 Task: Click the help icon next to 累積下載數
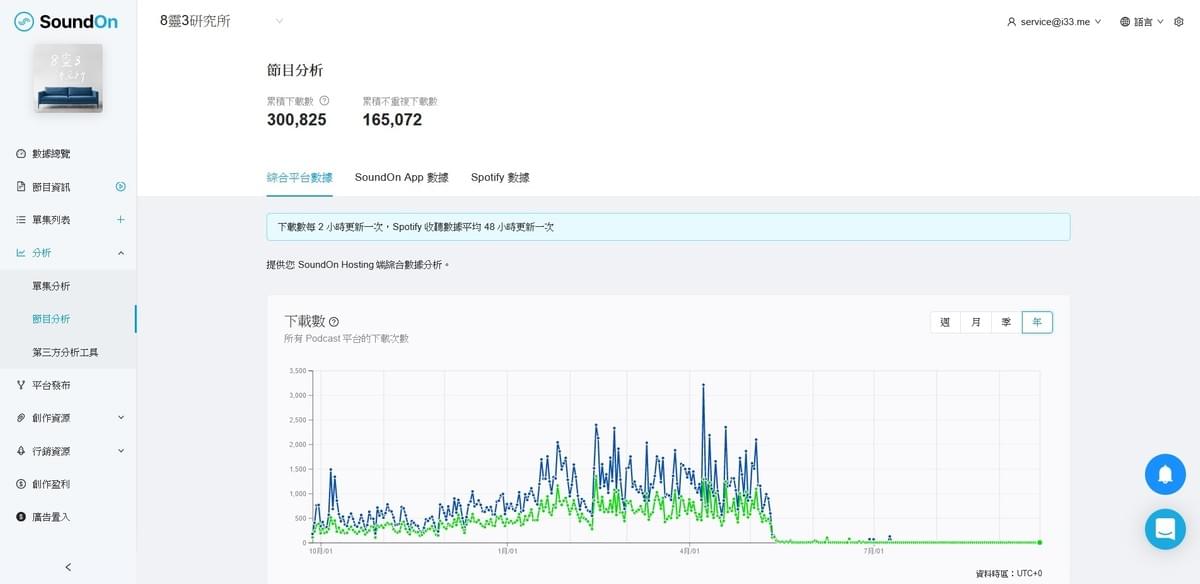[324, 101]
